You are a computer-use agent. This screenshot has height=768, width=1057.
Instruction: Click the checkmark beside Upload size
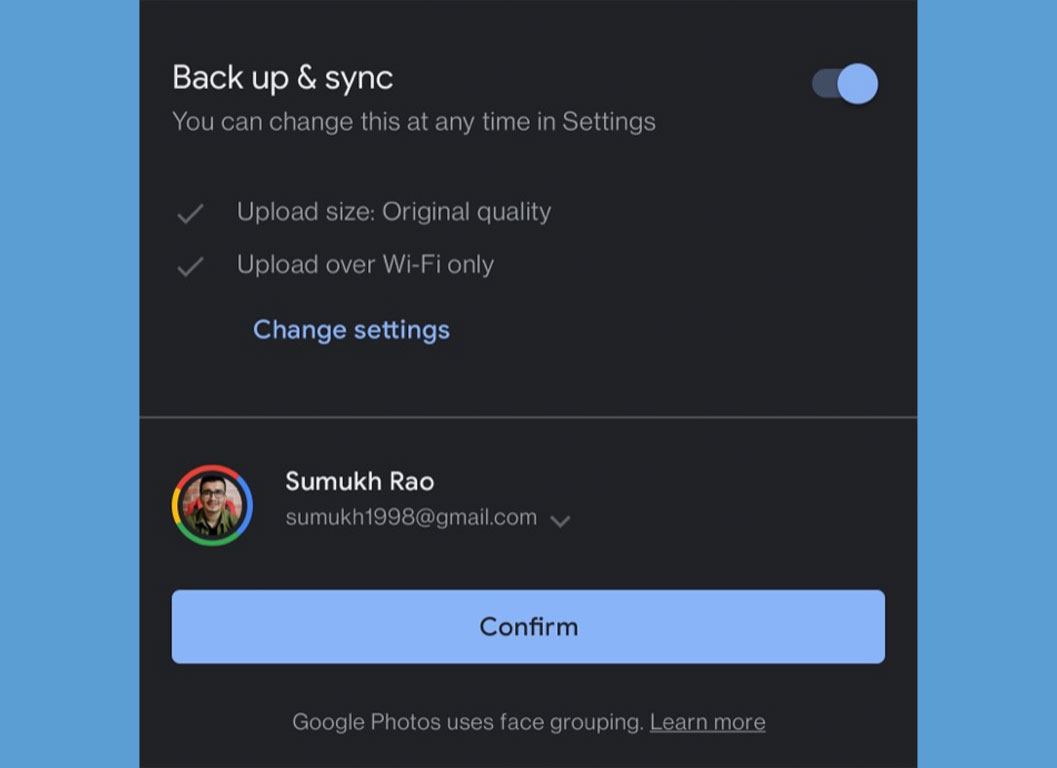pyautogui.click(x=190, y=213)
